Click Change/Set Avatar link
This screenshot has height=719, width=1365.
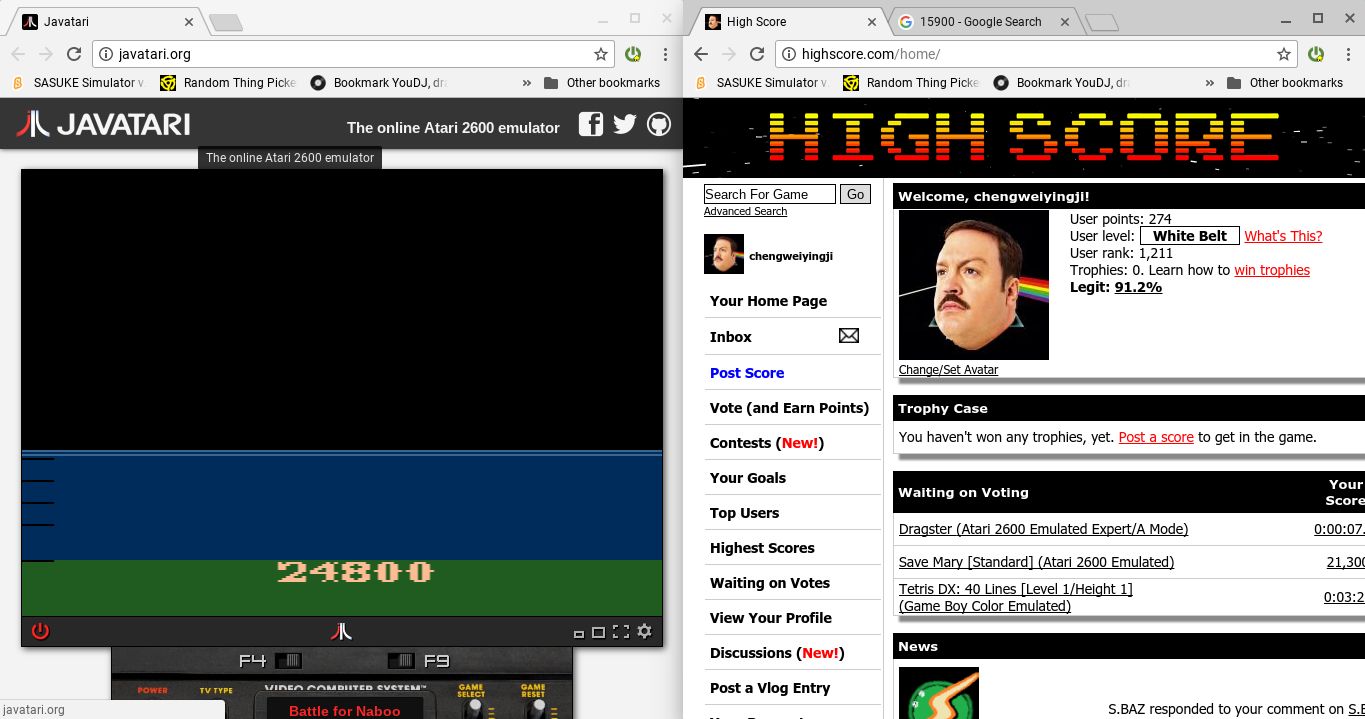(948, 370)
